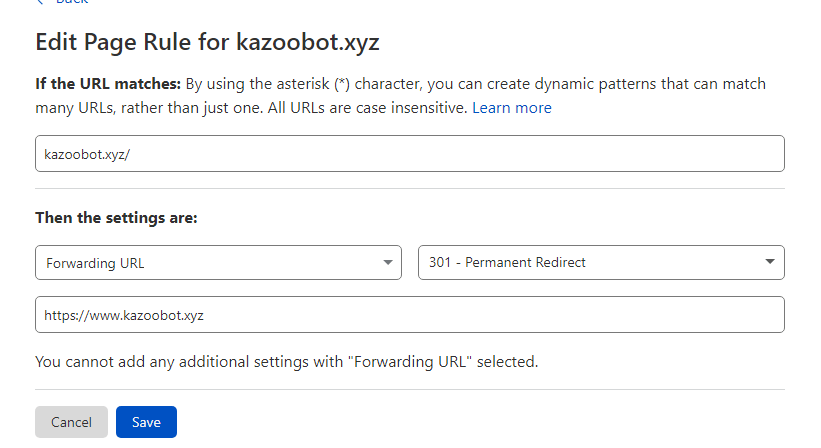Image resolution: width=821 pixels, height=448 pixels.
Task: Go back using the Back link at top
Action: pos(72,3)
